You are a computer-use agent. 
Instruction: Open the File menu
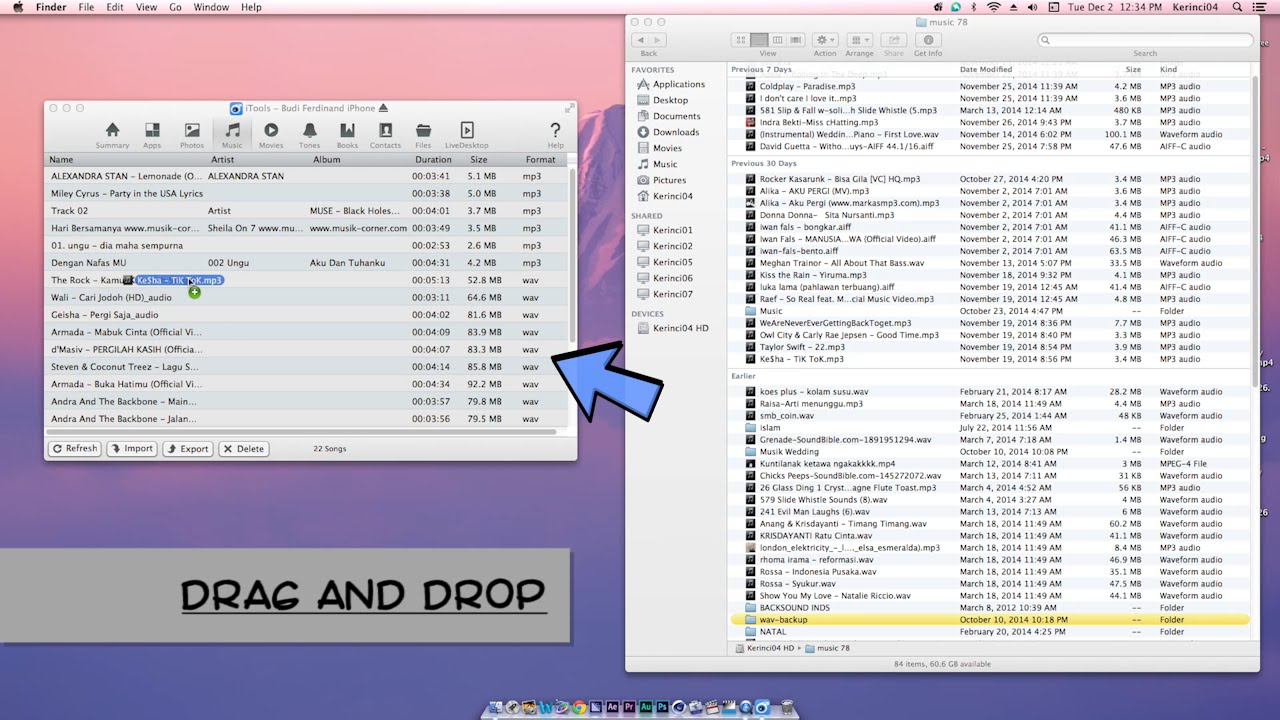point(86,7)
